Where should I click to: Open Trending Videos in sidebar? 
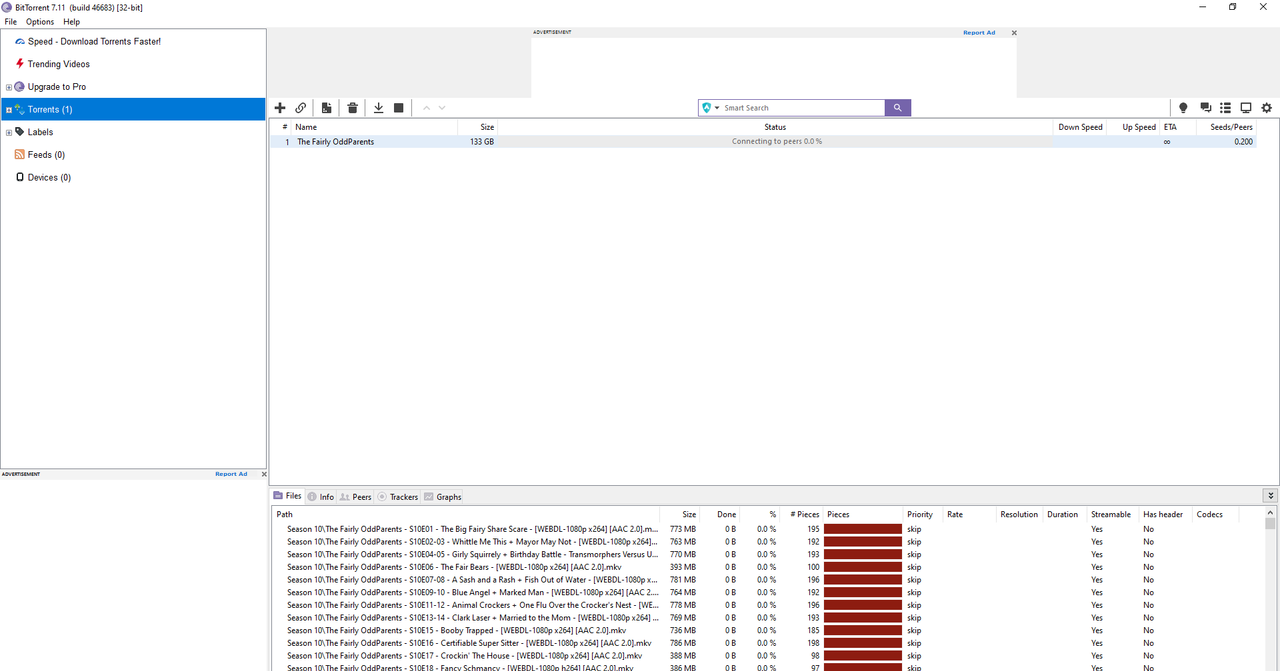click(59, 64)
